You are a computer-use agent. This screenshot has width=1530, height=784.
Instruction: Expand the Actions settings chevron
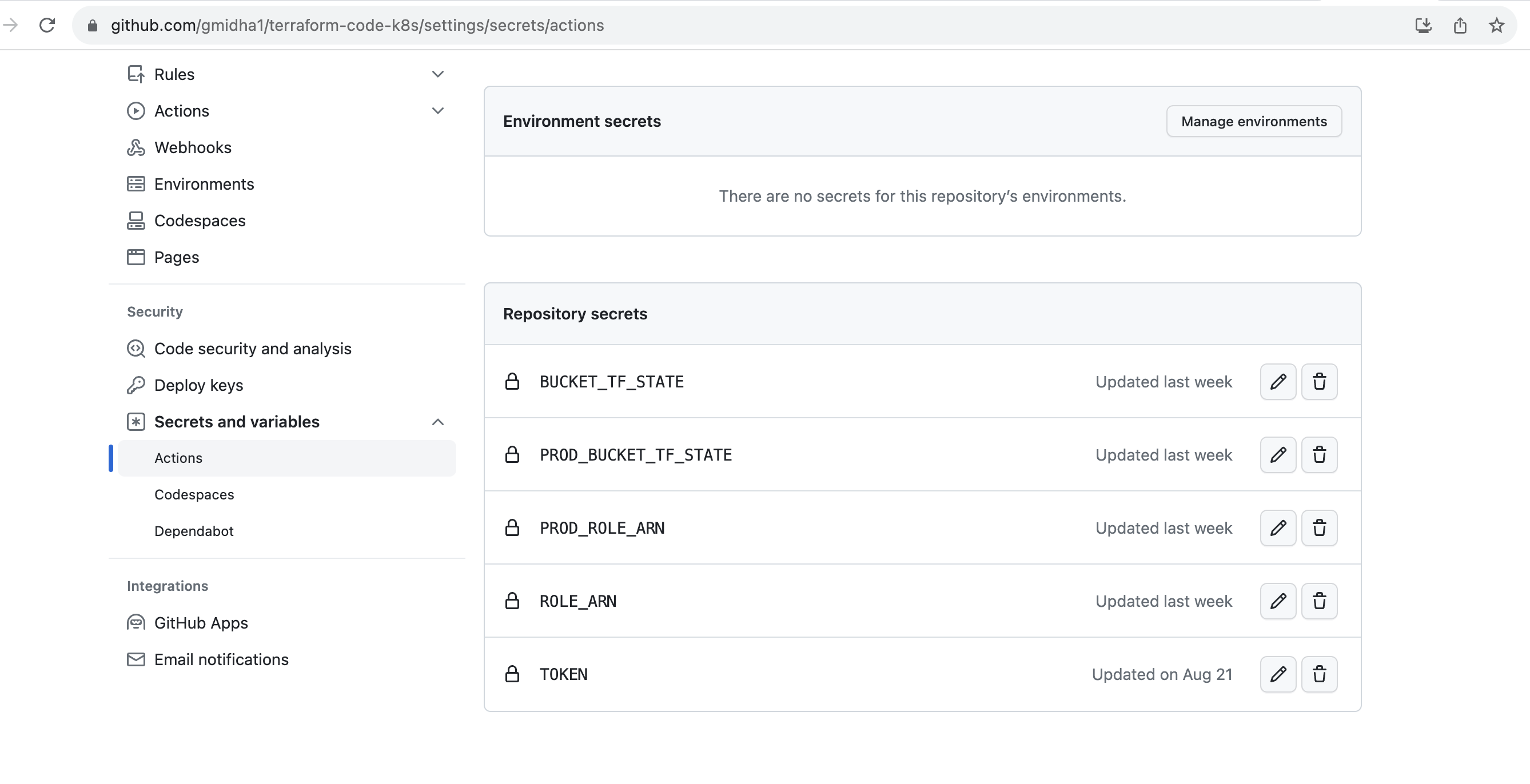tap(438, 111)
